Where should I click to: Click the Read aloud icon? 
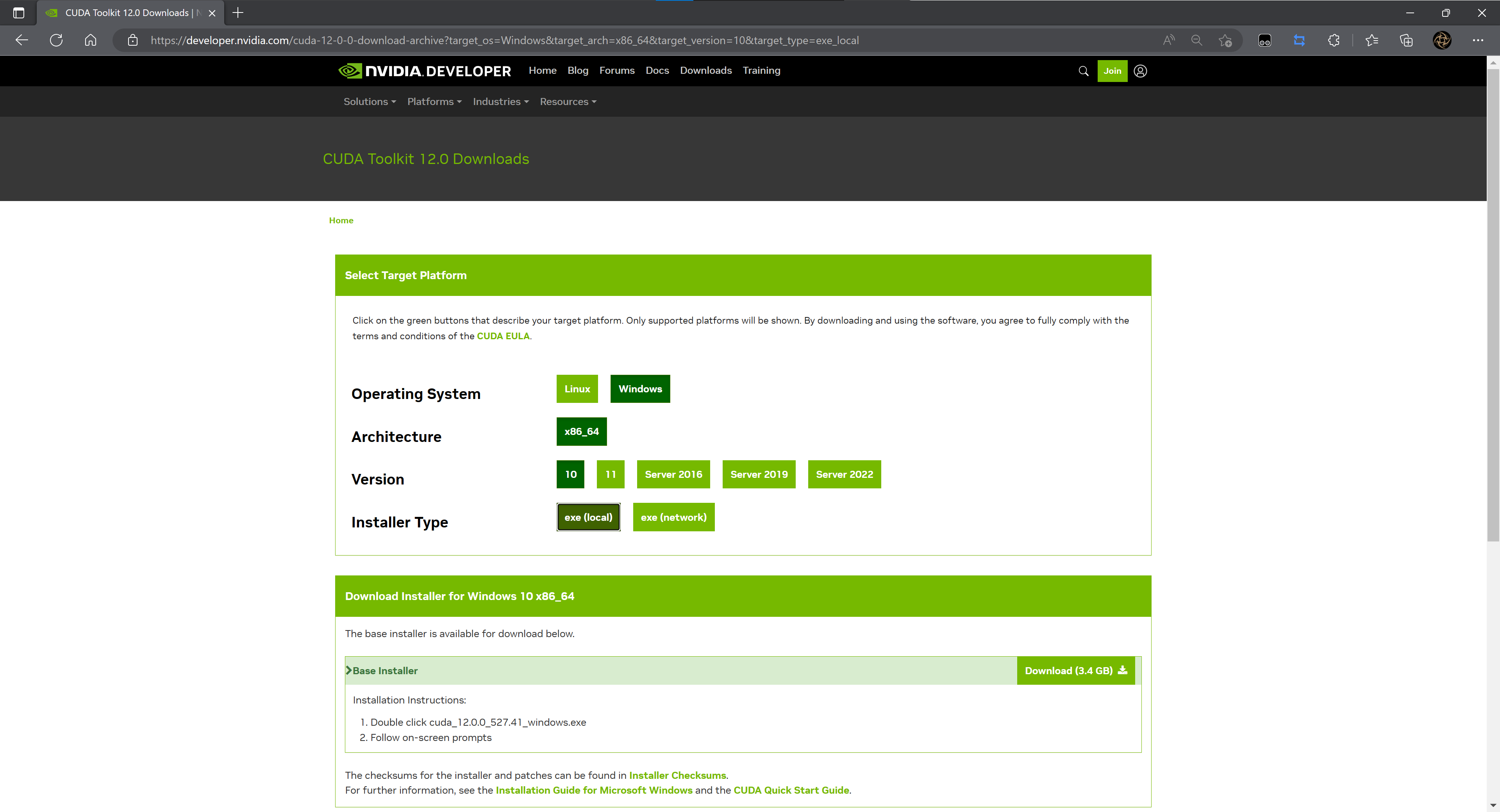tap(1169, 40)
